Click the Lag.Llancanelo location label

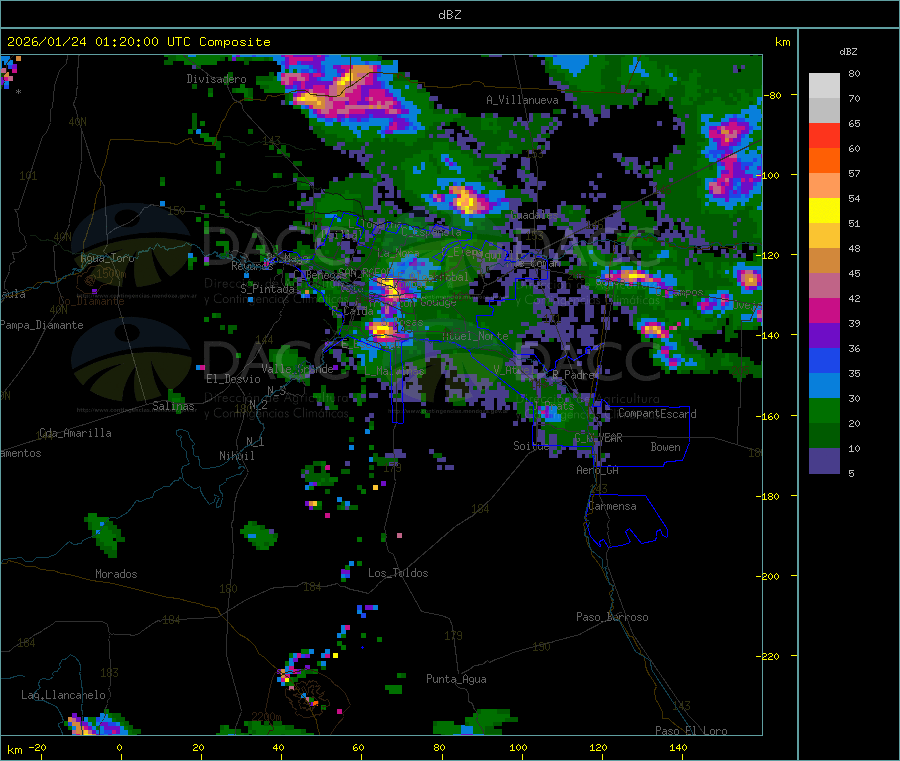pos(63,695)
